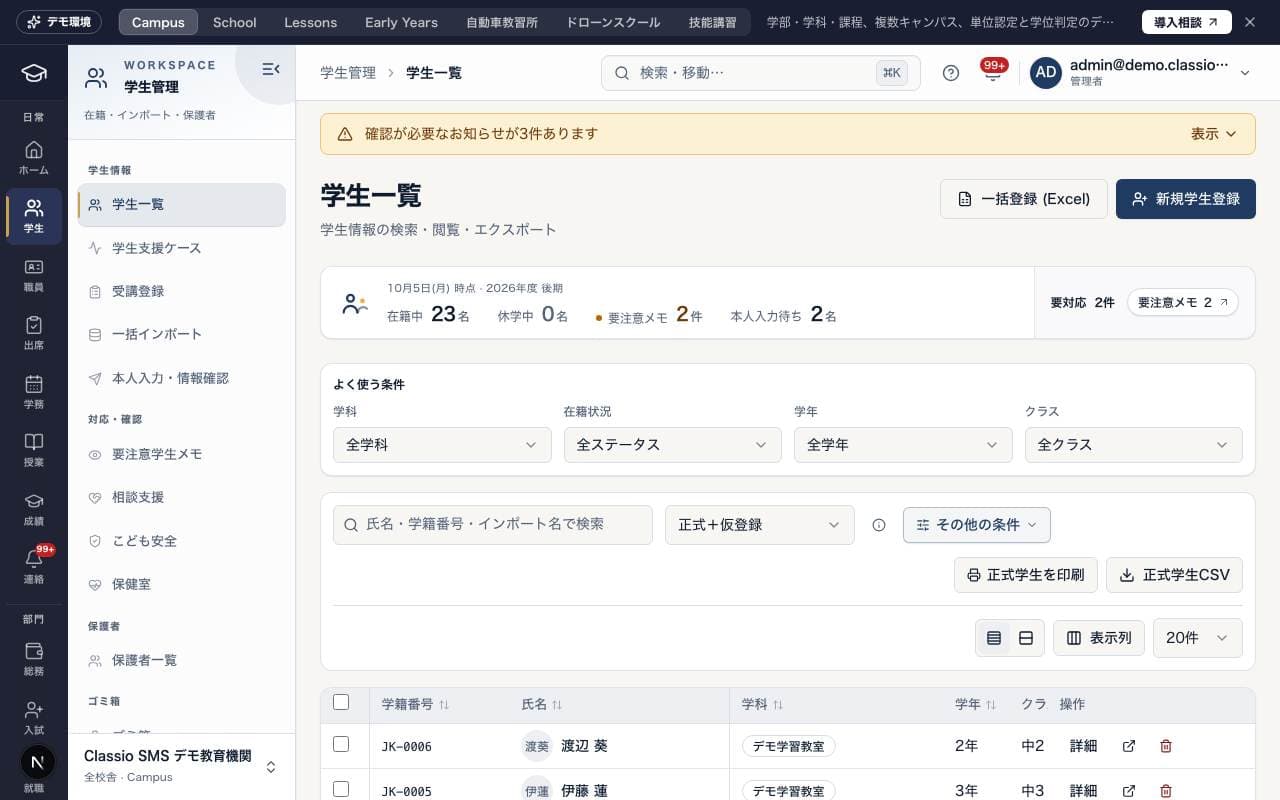Switch to the Lessons tab

(x=311, y=22)
